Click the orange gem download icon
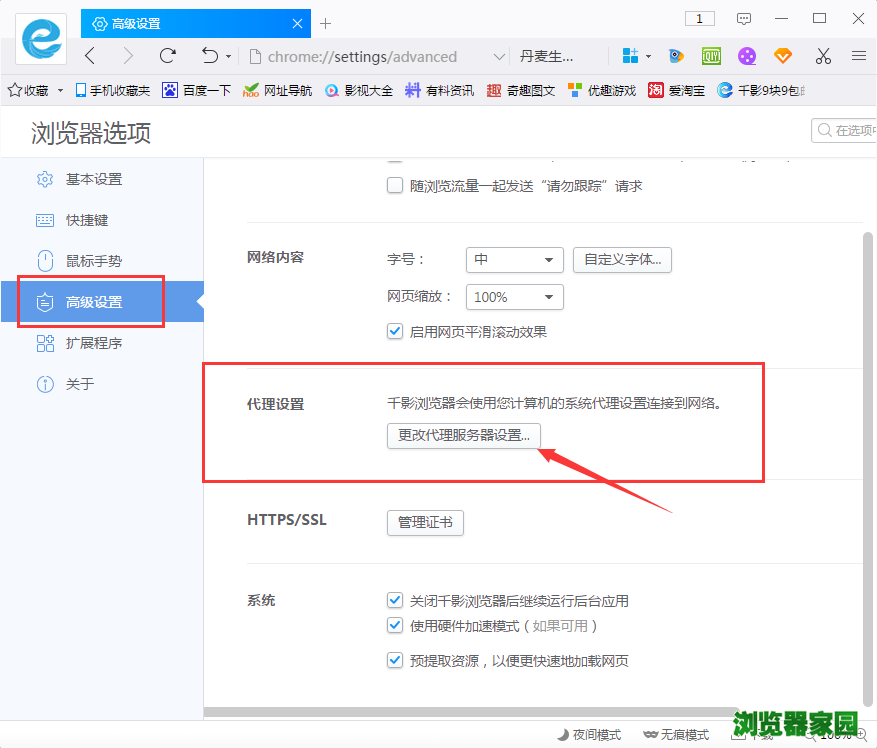The height and width of the screenshot is (748, 877). click(783, 57)
